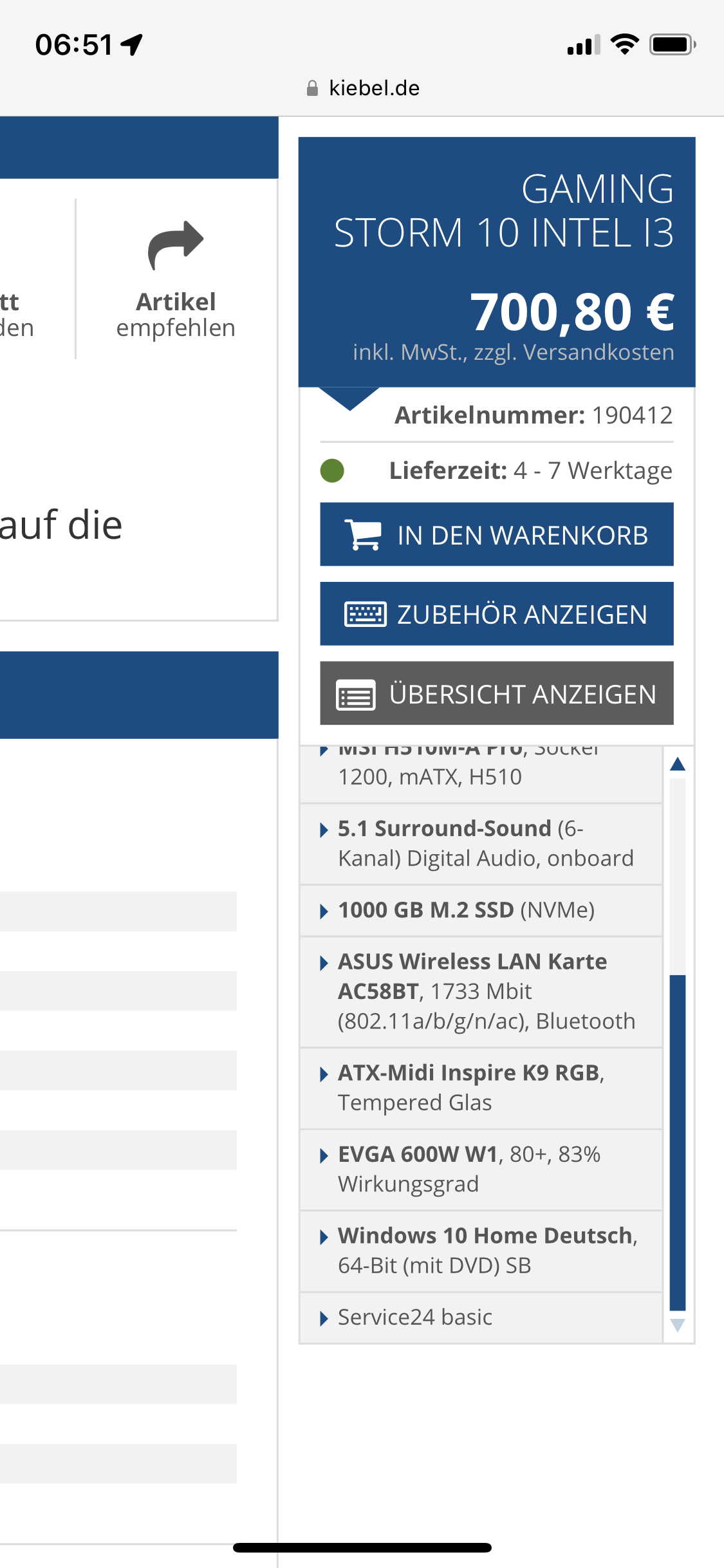Click the green availability indicator dot
Screen dimensions: 724x1568
point(332,471)
